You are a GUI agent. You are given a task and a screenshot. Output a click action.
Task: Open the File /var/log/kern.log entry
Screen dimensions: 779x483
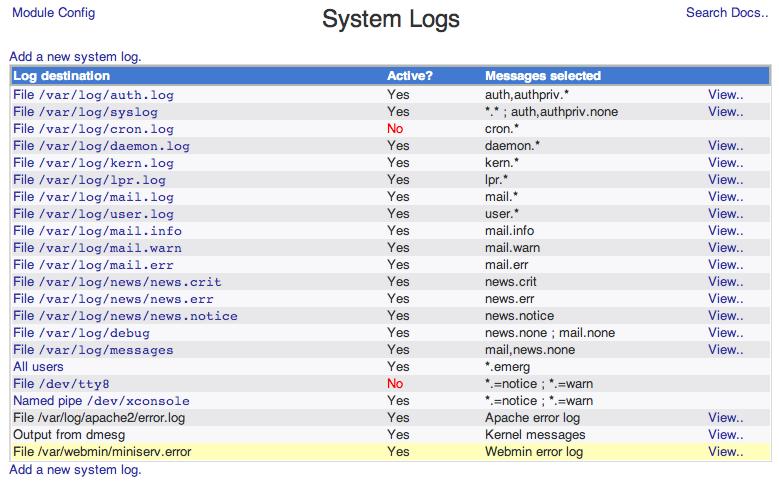(x=93, y=163)
